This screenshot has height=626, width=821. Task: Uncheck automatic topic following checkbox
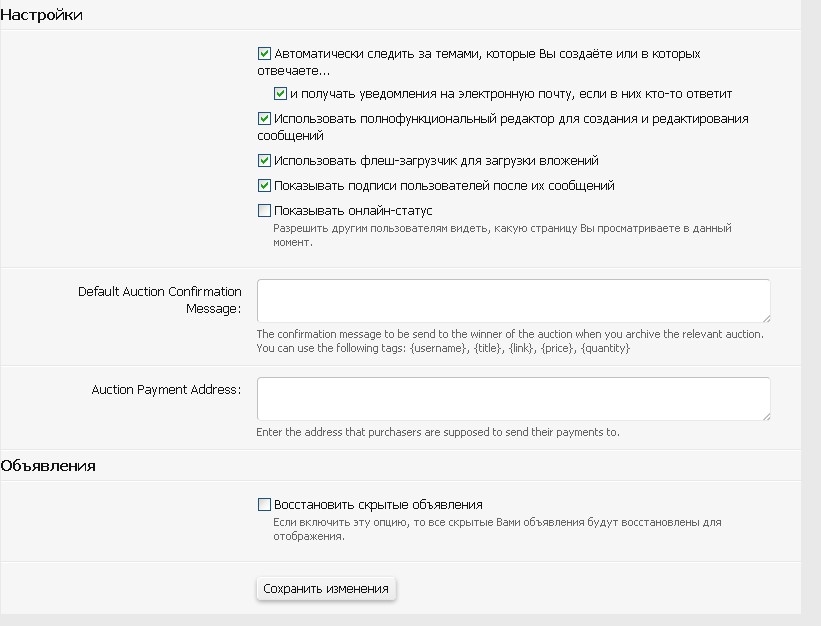(x=264, y=54)
